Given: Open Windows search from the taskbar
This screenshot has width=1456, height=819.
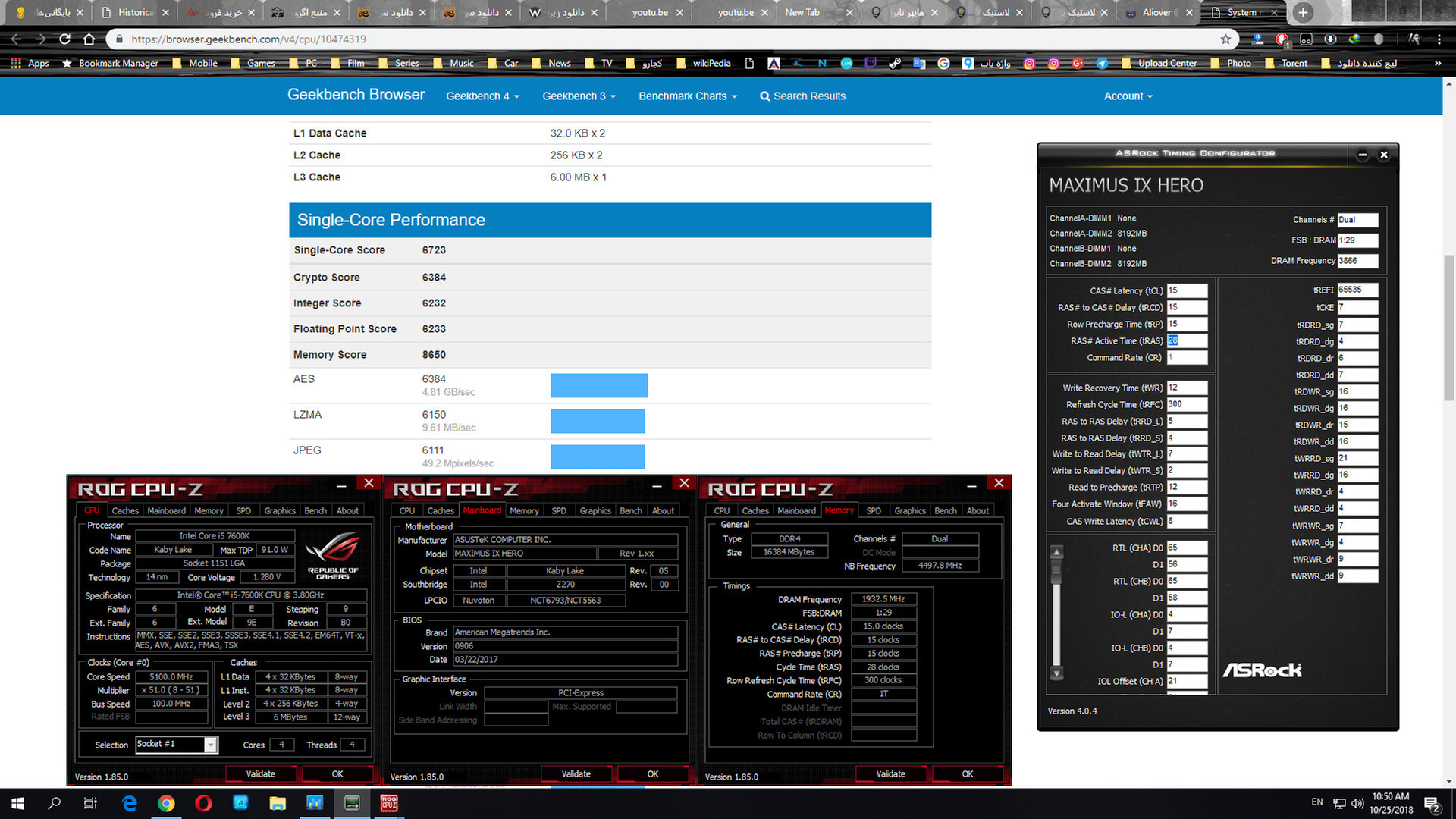Looking at the screenshot, I should [54, 803].
